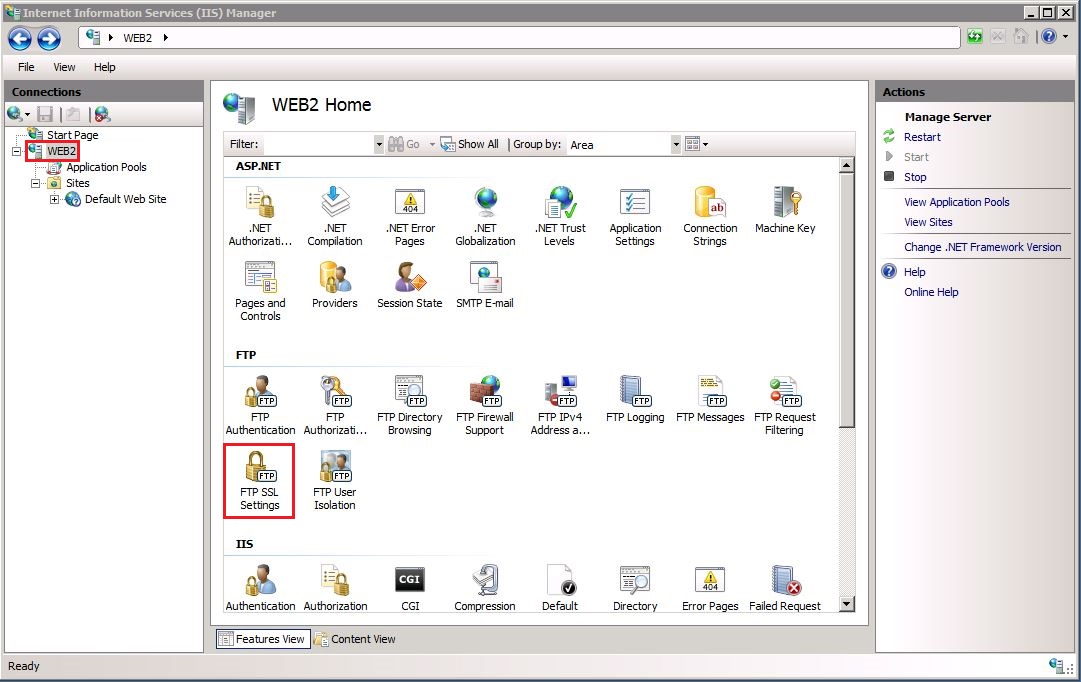Collapse the WEB2 server tree node
The width and height of the screenshot is (1081, 682).
pos(17,152)
